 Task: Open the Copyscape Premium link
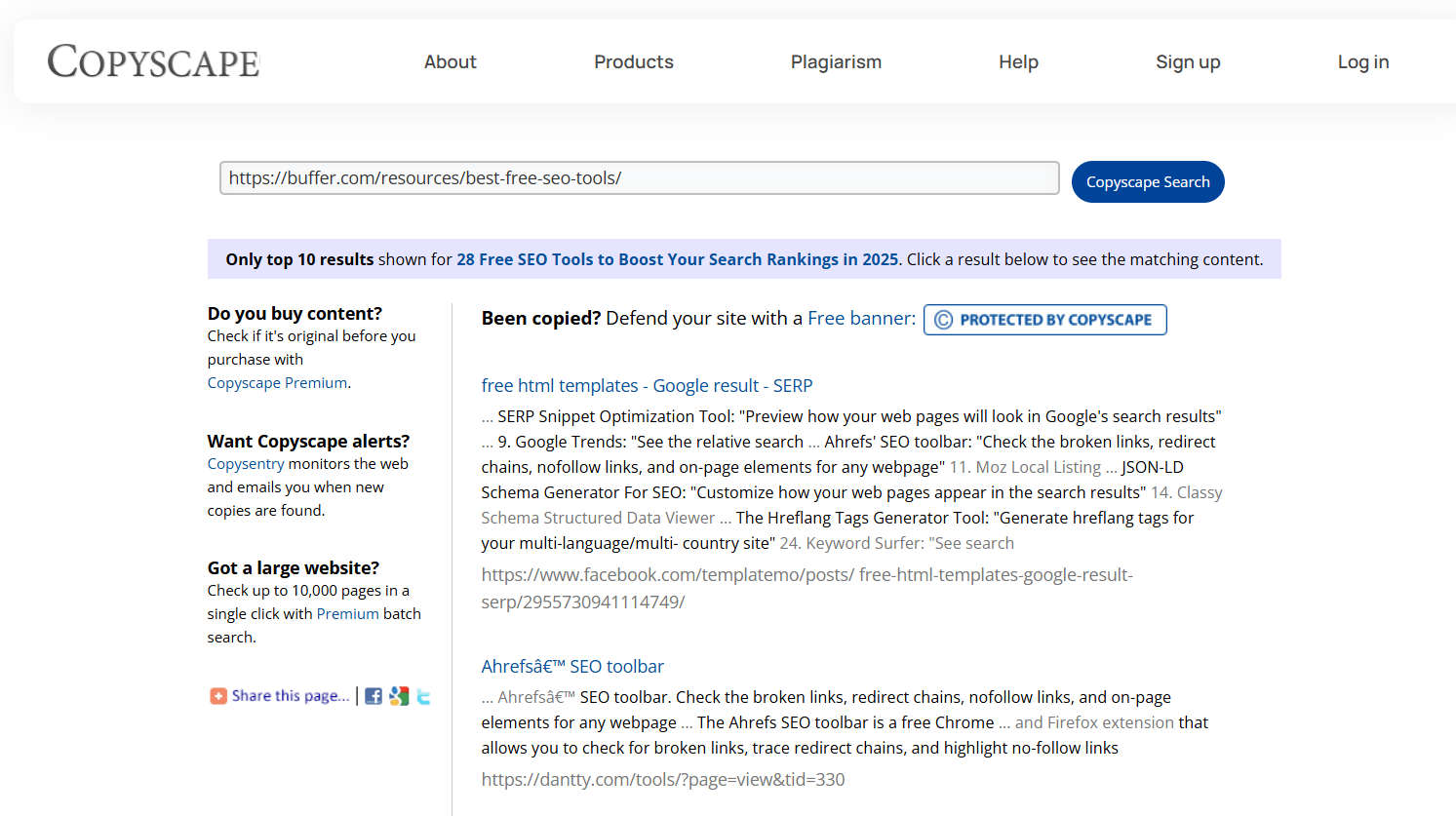coord(276,382)
